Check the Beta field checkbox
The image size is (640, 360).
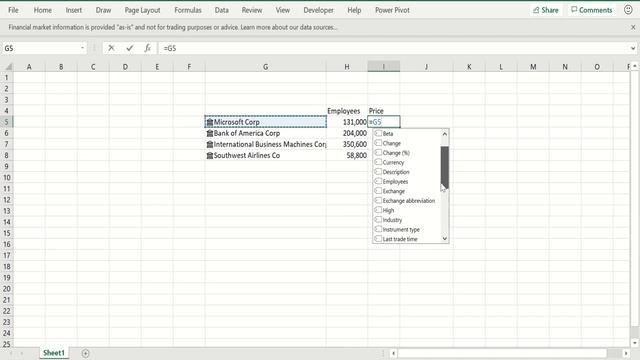[378, 133]
